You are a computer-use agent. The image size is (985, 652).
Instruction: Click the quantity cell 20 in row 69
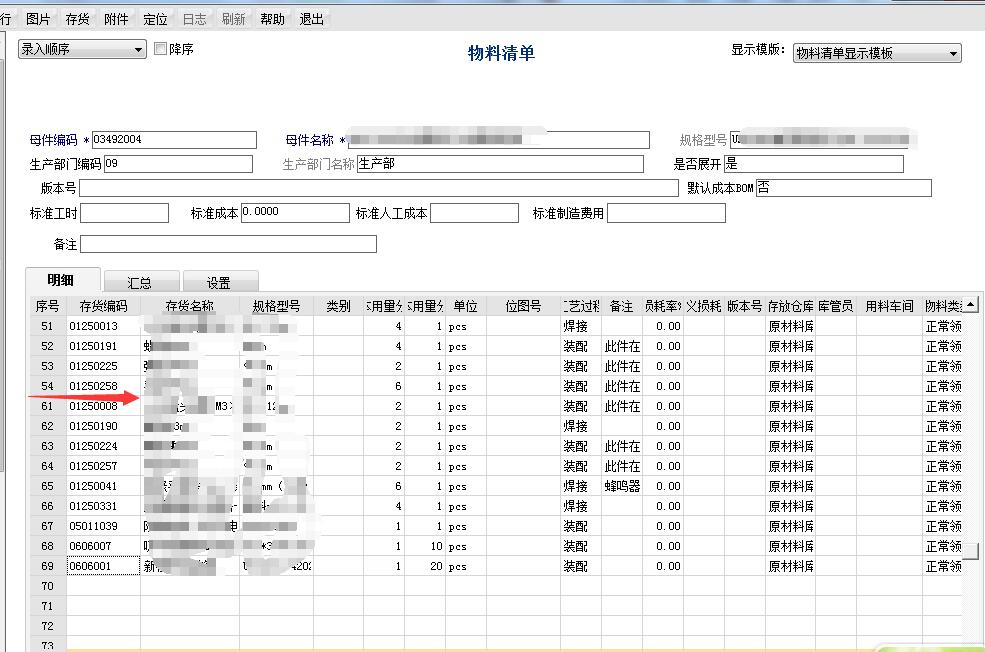[425, 566]
